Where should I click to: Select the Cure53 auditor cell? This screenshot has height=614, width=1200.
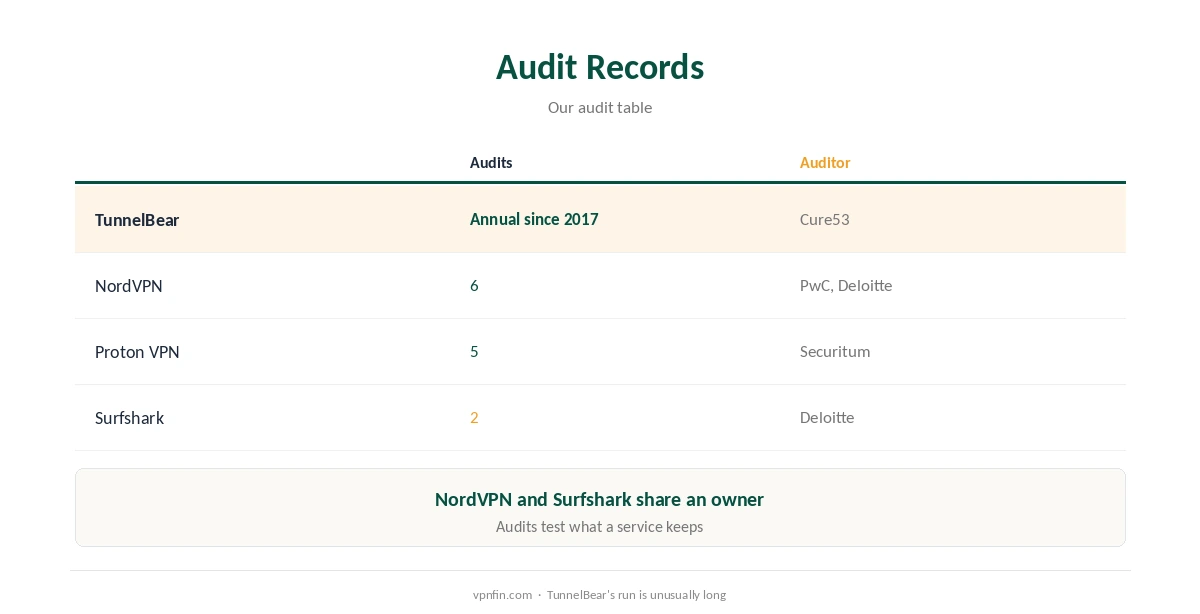[x=825, y=219]
